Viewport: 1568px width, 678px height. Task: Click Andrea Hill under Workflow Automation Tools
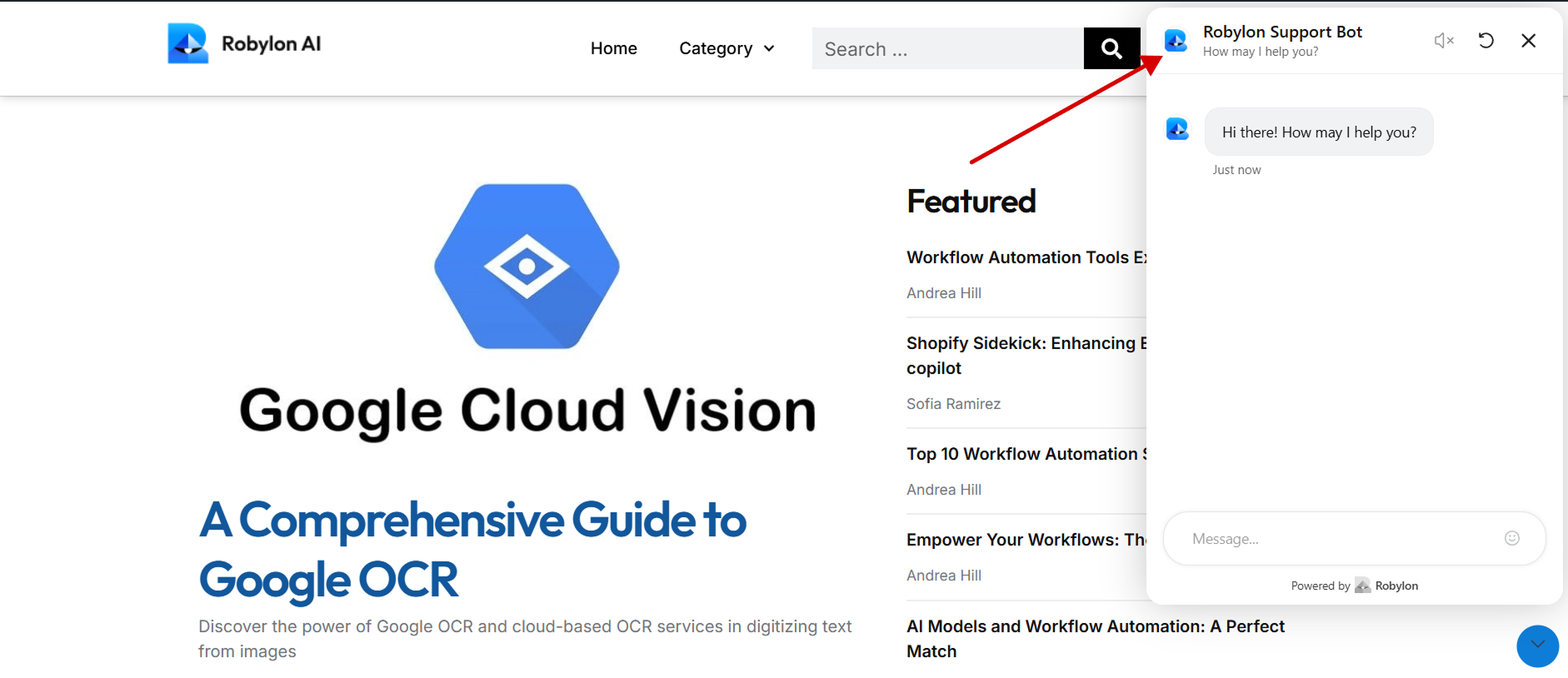pos(944,293)
